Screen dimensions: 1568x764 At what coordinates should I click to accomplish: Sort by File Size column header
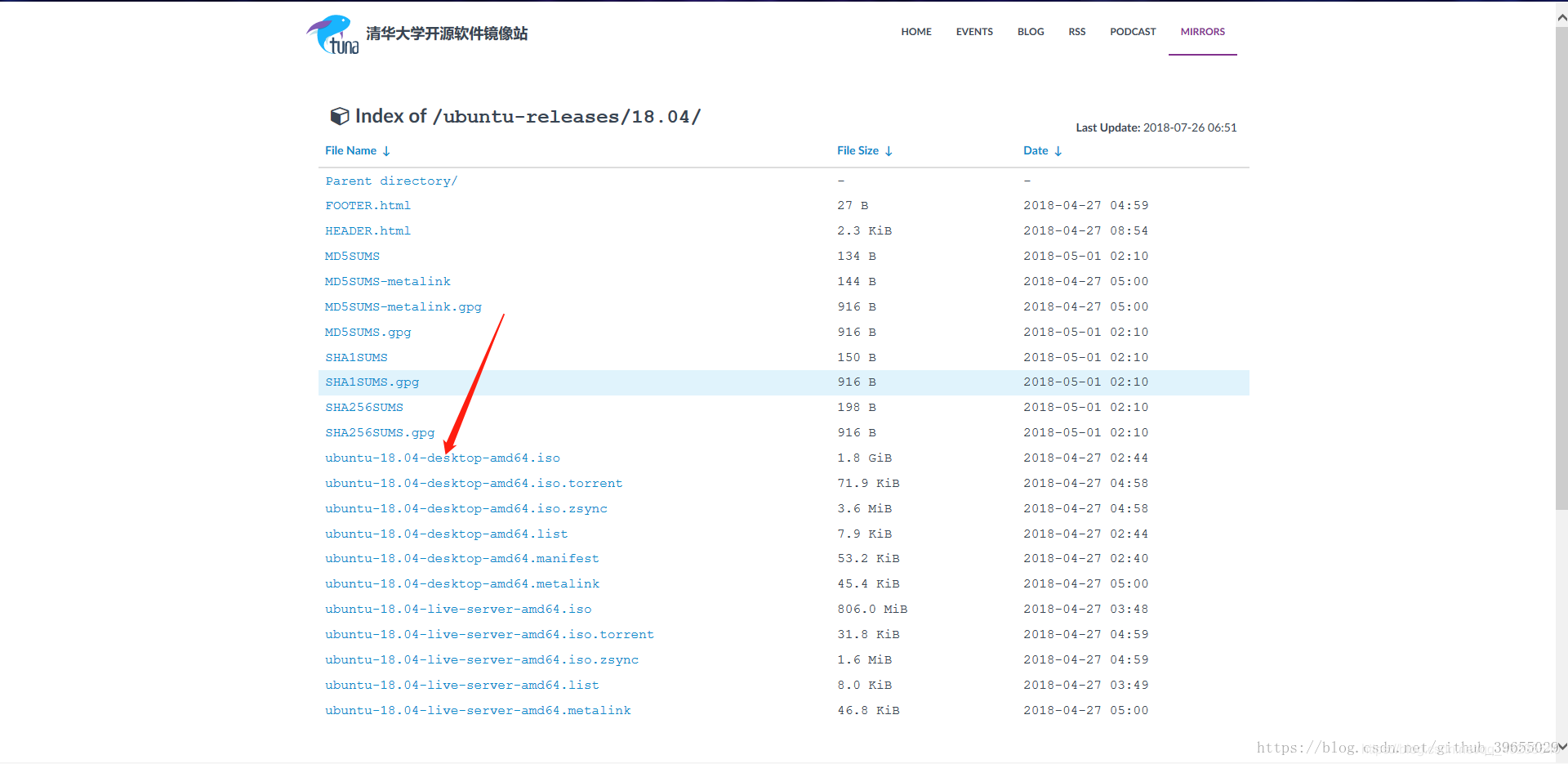(x=865, y=150)
